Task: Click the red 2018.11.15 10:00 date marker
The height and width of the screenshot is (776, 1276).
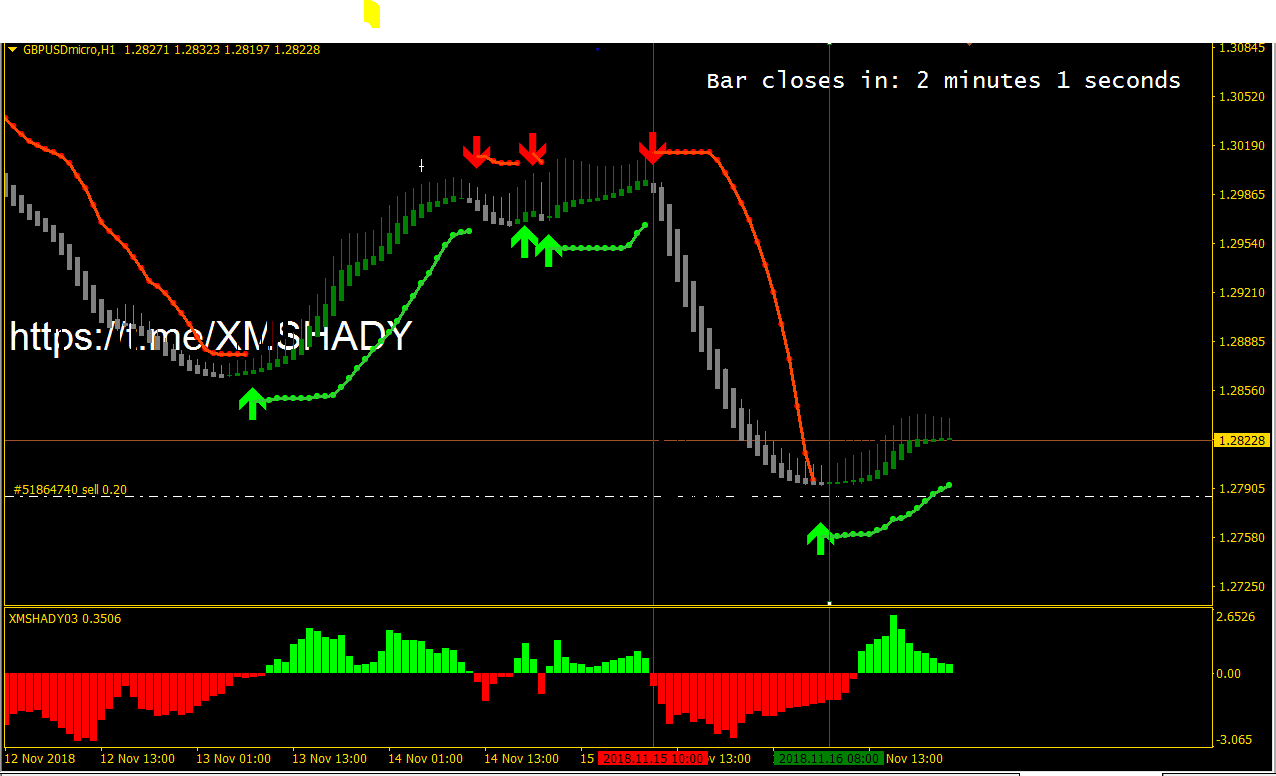Action: pos(652,759)
